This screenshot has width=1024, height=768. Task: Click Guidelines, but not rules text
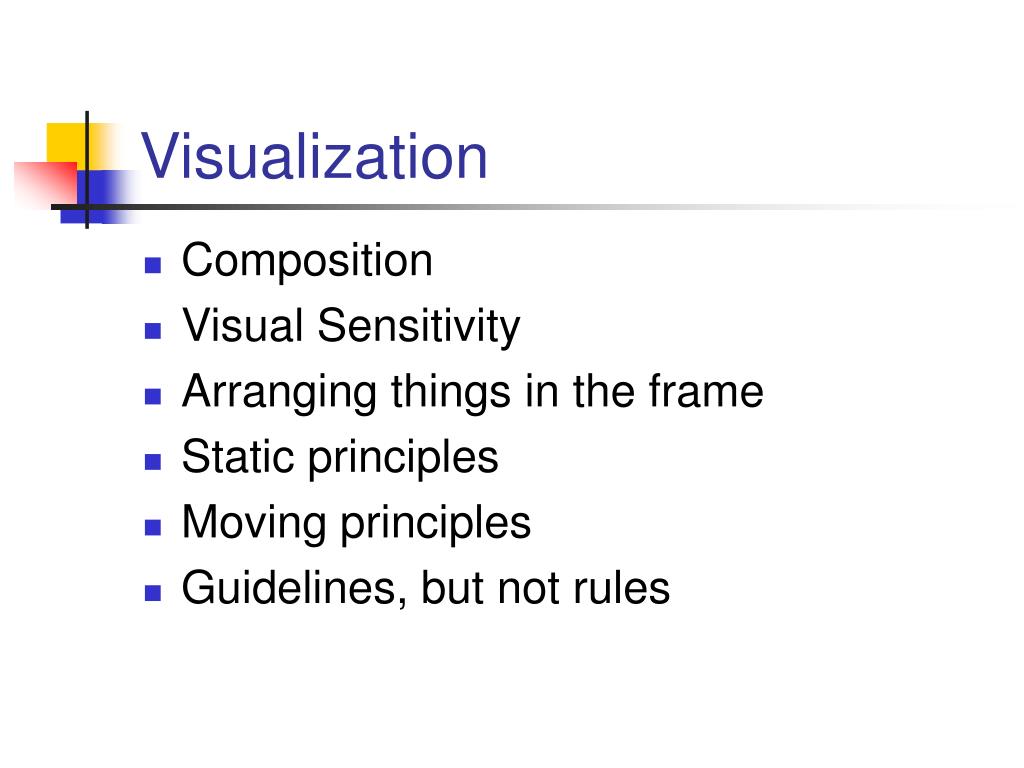pos(426,588)
